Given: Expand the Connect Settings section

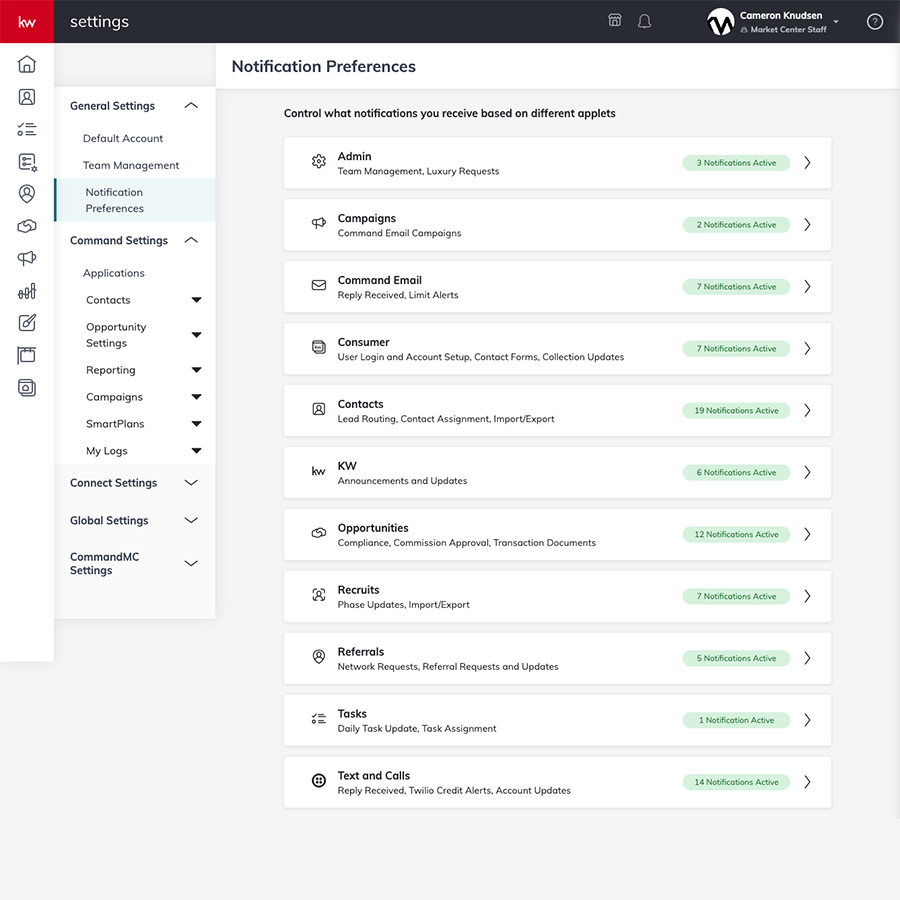Looking at the screenshot, I should click(x=191, y=483).
